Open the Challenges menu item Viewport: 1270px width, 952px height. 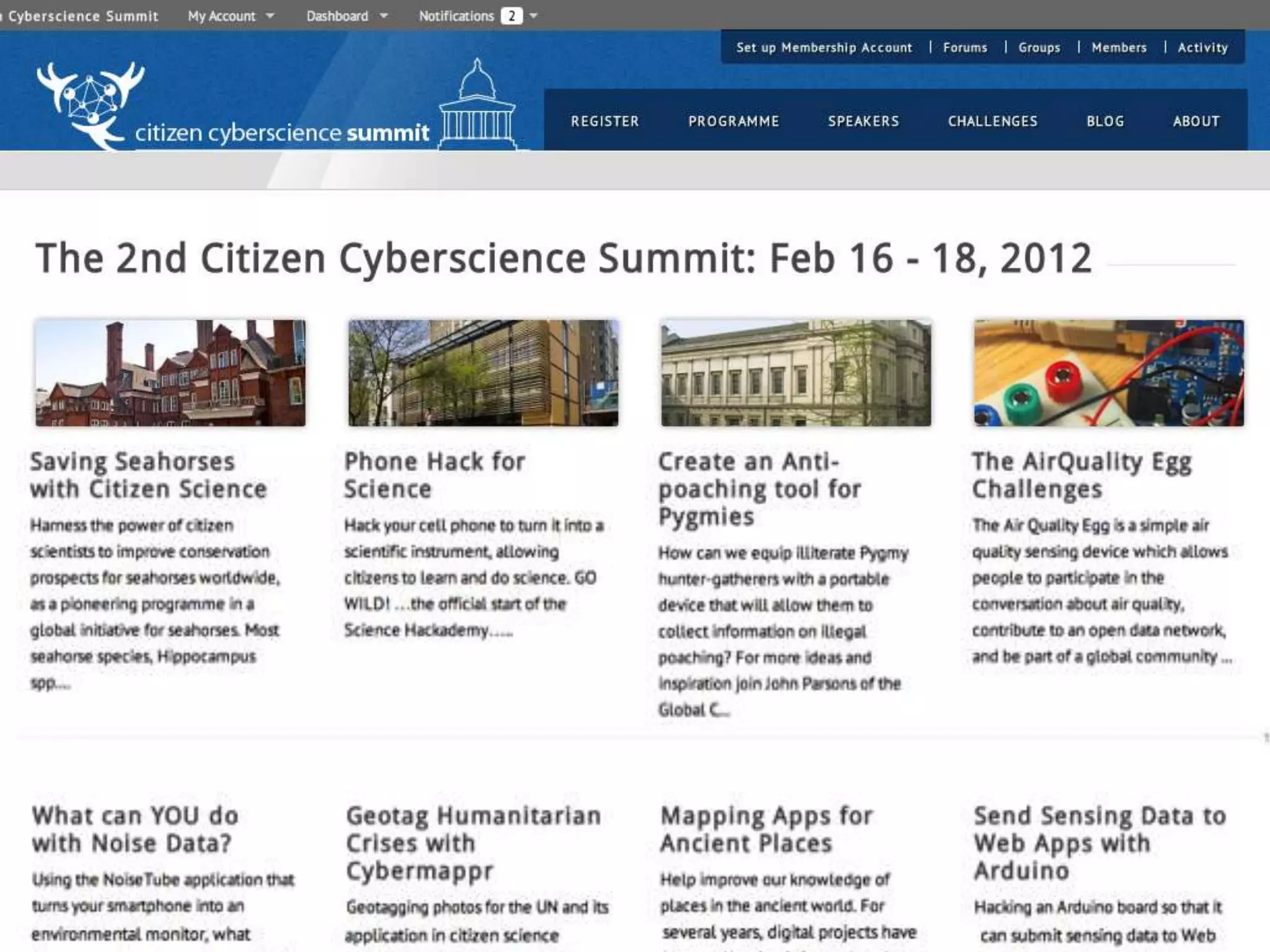tap(992, 121)
